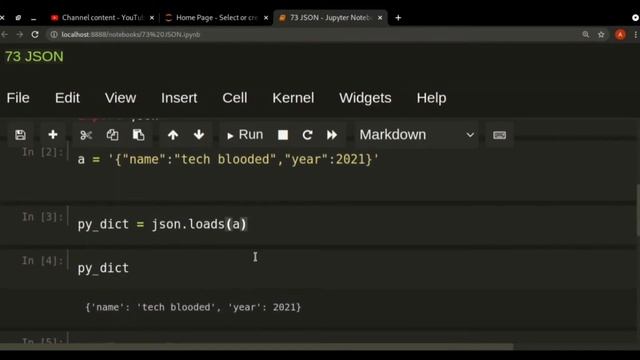Open the command palette keyboard icon
Image resolution: width=640 pixels, height=360 pixels.
coord(499,135)
